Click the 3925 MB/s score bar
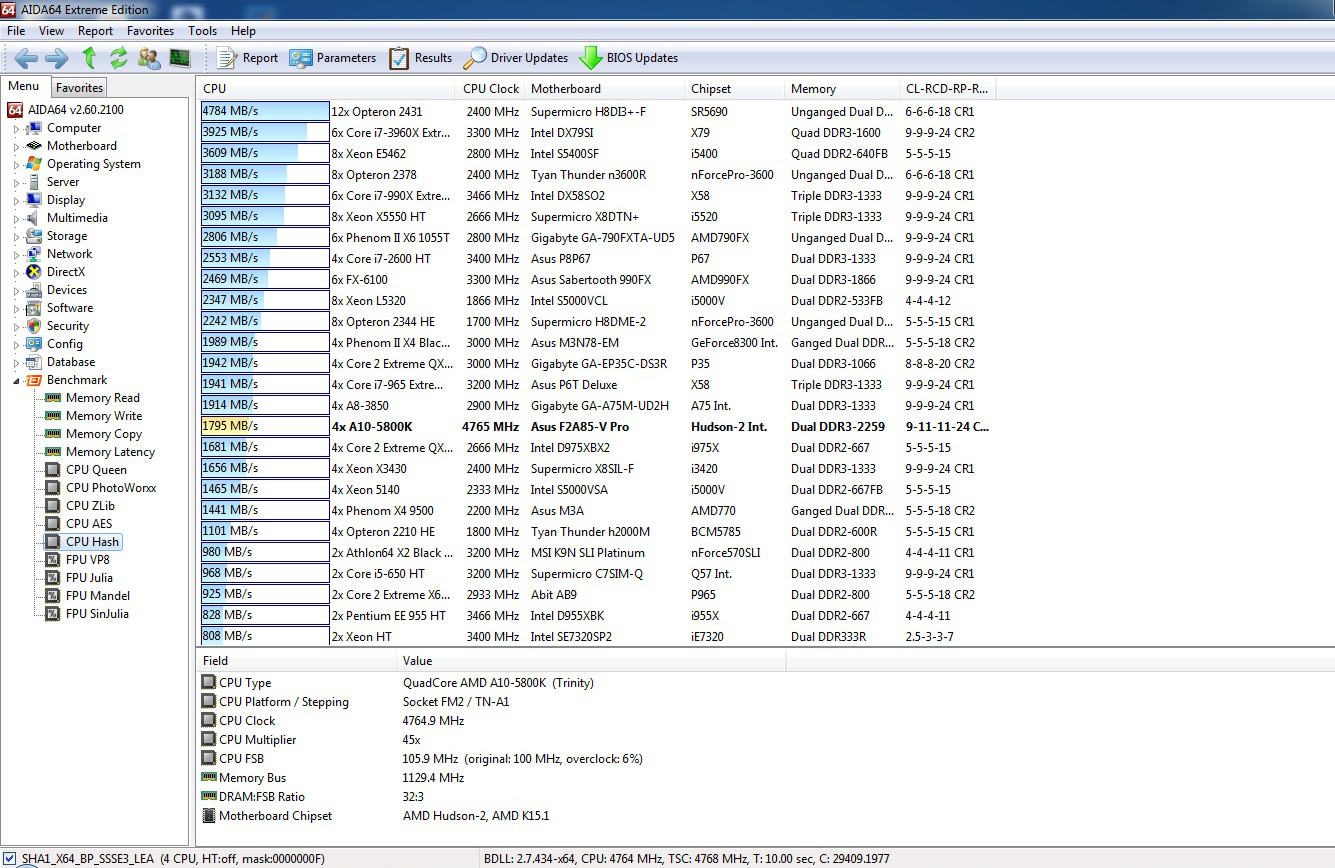Image resolution: width=1335 pixels, height=868 pixels. [264, 133]
